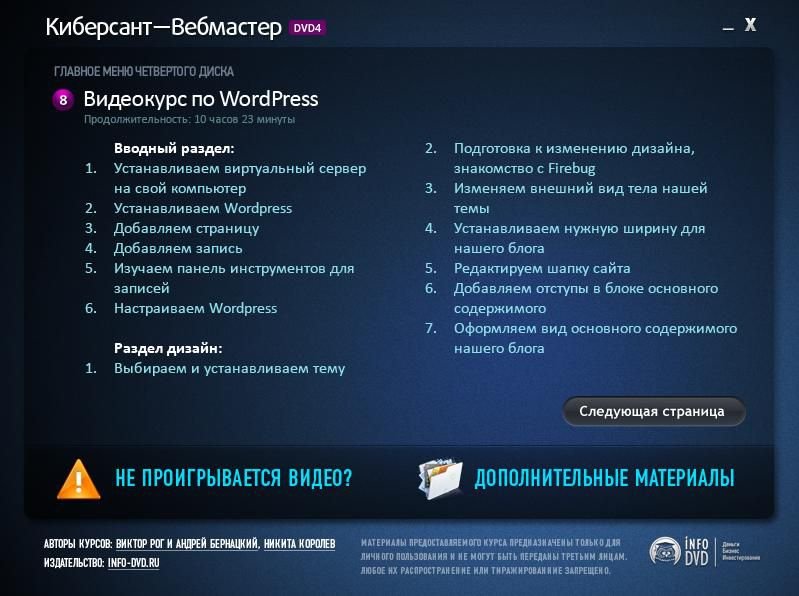Select lesson Добавляем страницу
The image size is (799, 596).
187,228
